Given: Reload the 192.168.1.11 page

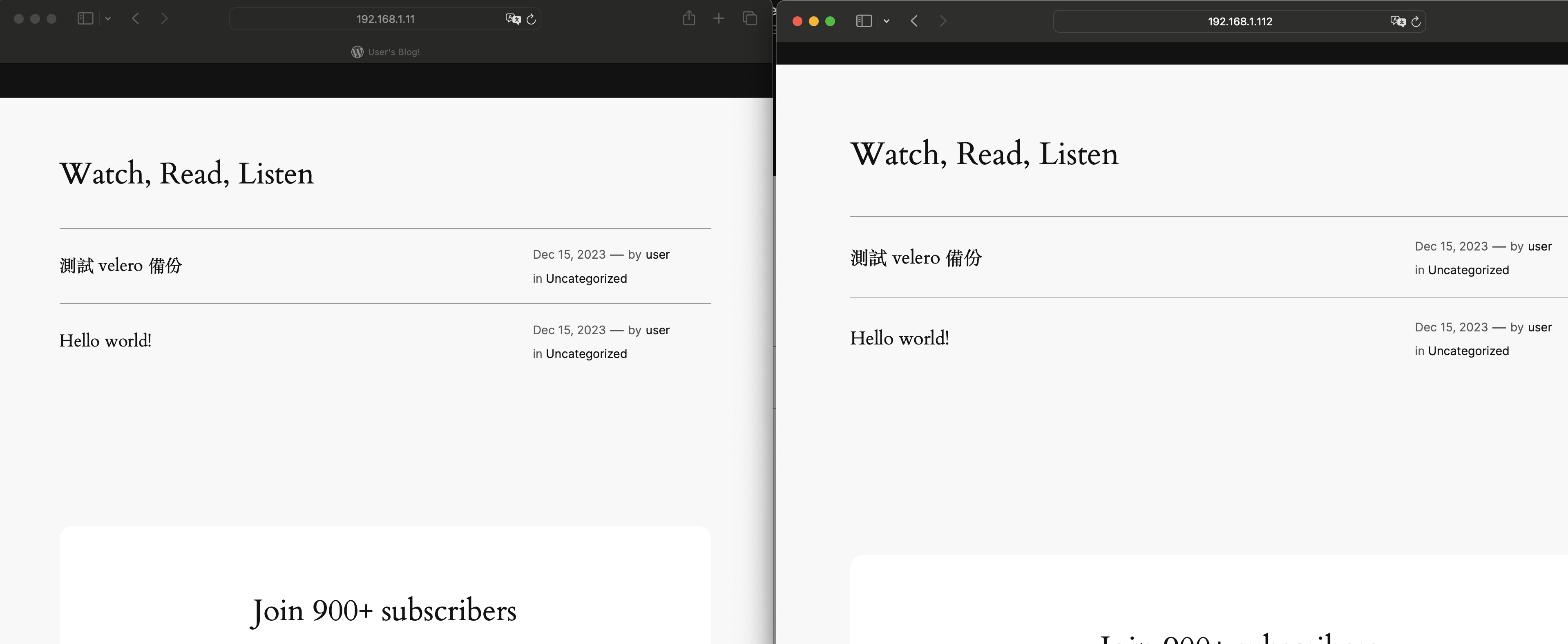Looking at the screenshot, I should 532,20.
